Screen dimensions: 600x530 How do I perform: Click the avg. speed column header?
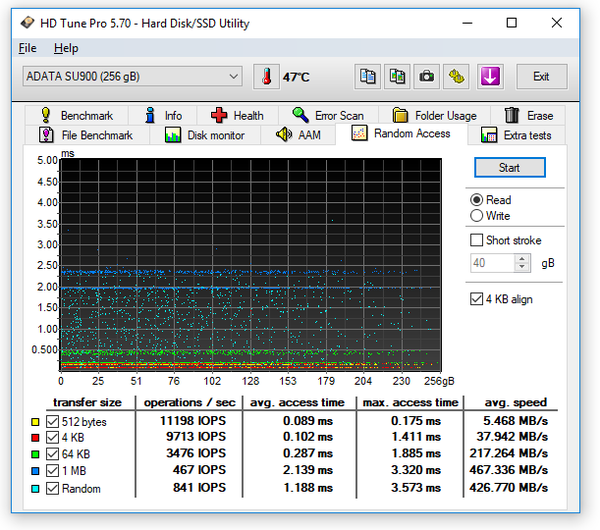(515, 402)
